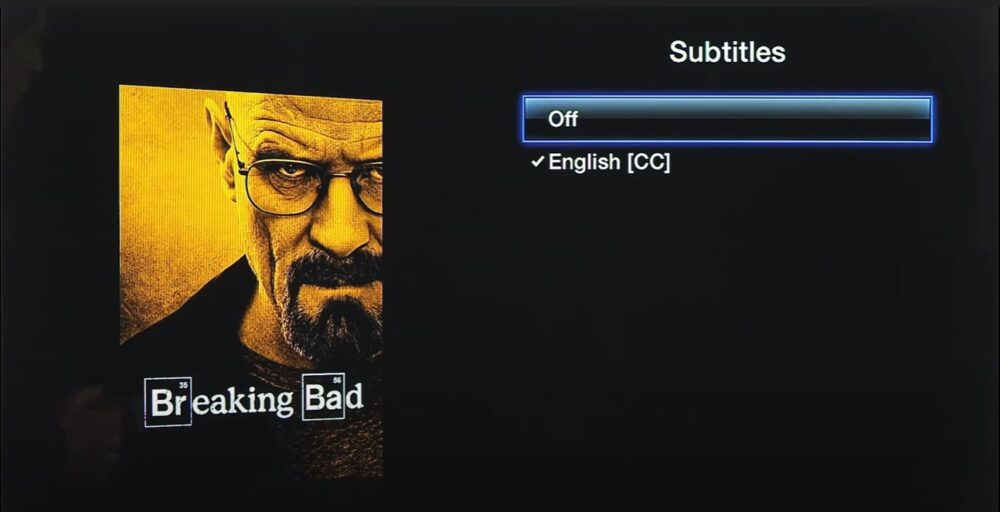Screen dimensions: 1000x512
Task: Click the goatee on the poster face
Action: pyautogui.click(x=328, y=306)
